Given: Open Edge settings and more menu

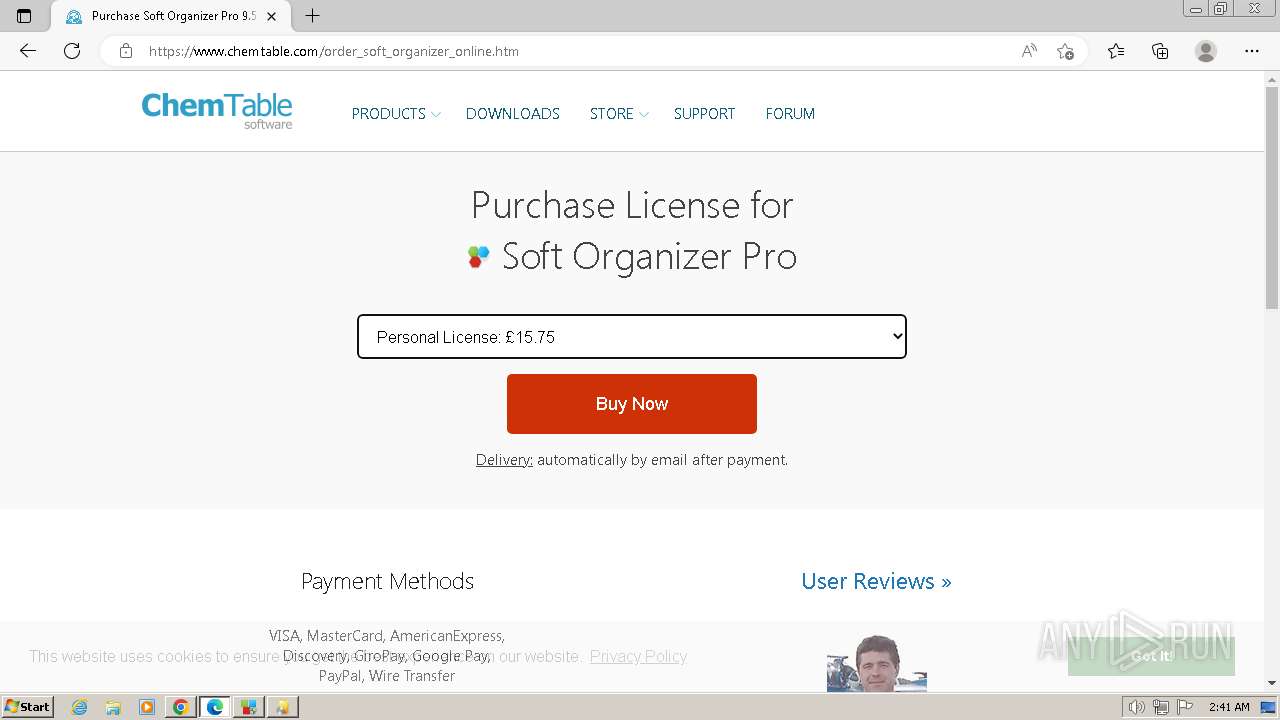Looking at the screenshot, I should click(x=1251, y=51).
